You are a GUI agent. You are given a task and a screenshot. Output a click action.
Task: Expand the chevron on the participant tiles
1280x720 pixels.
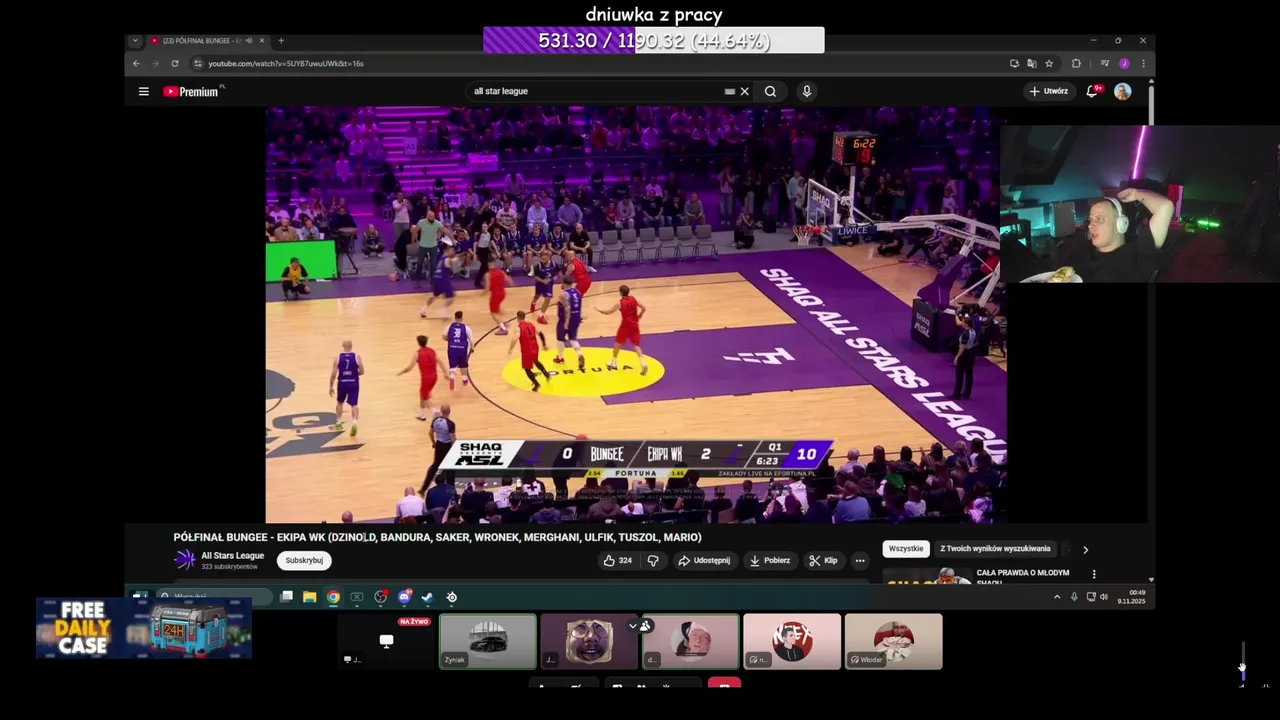click(x=632, y=626)
